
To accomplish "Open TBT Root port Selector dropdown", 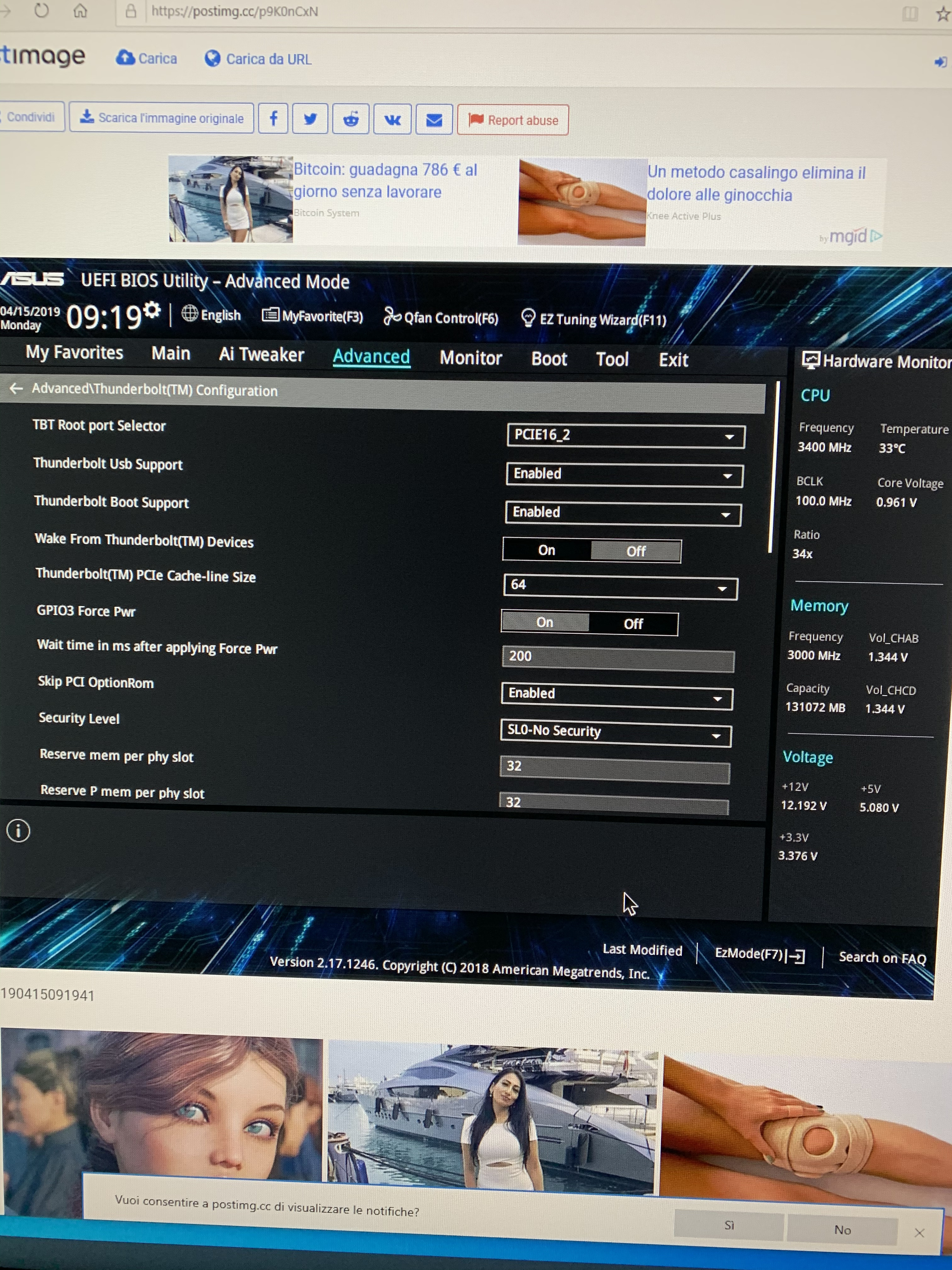I will coord(626,436).
